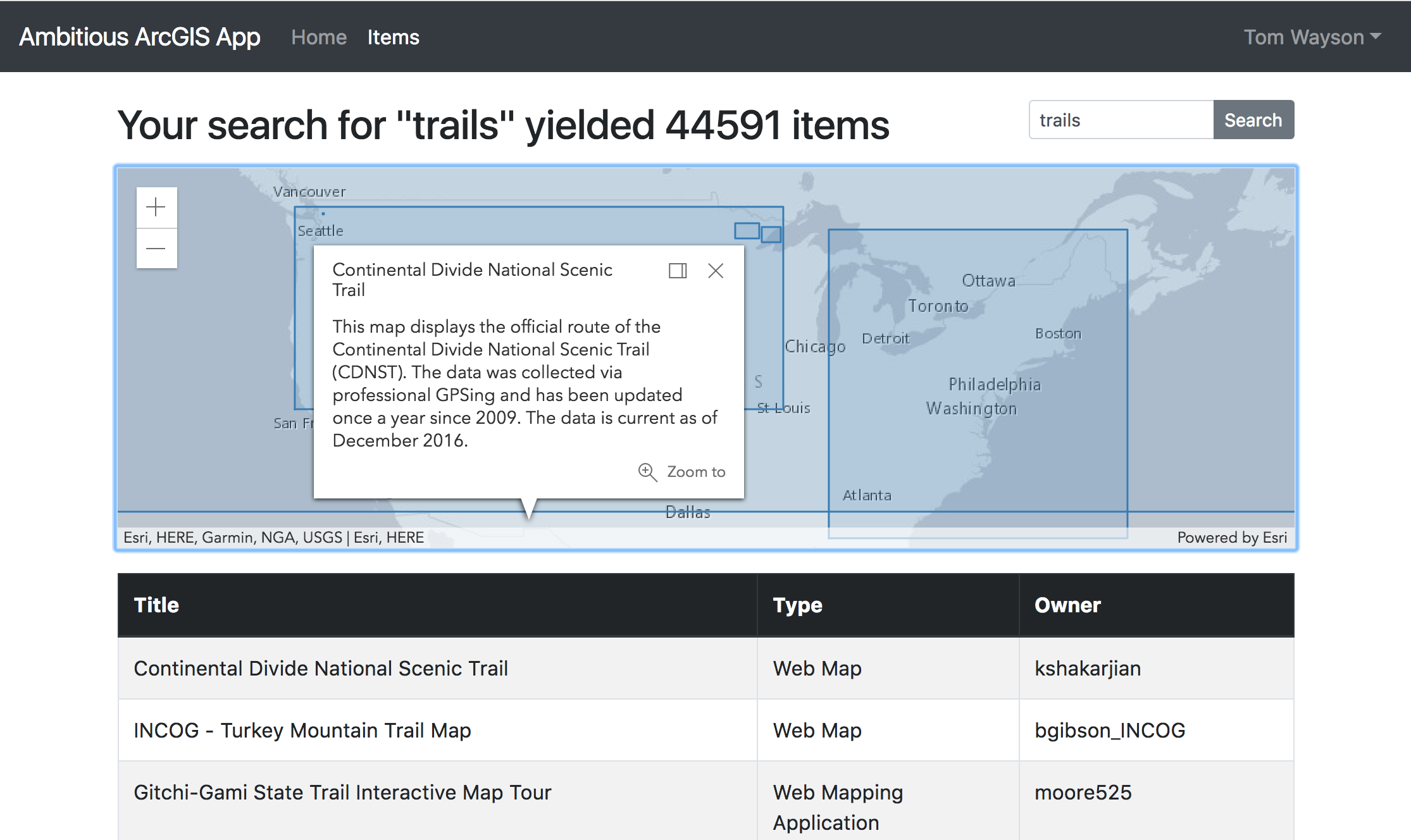Open the Items nav link
This screenshot has height=840, width=1411.
(x=393, y=37)
